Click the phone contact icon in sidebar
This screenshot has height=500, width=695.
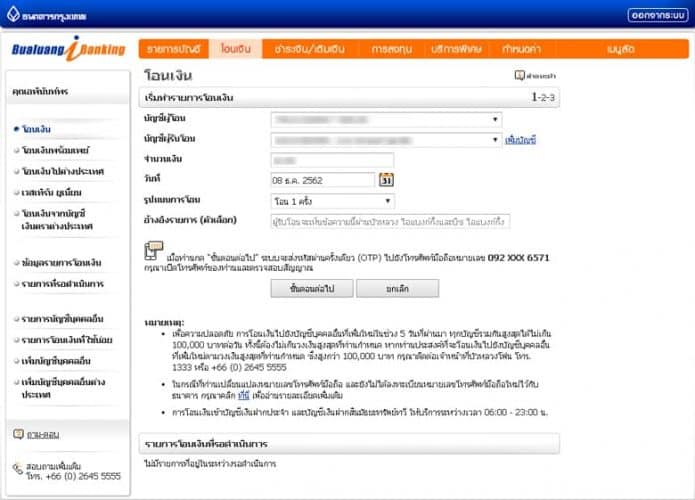[19, 469]
